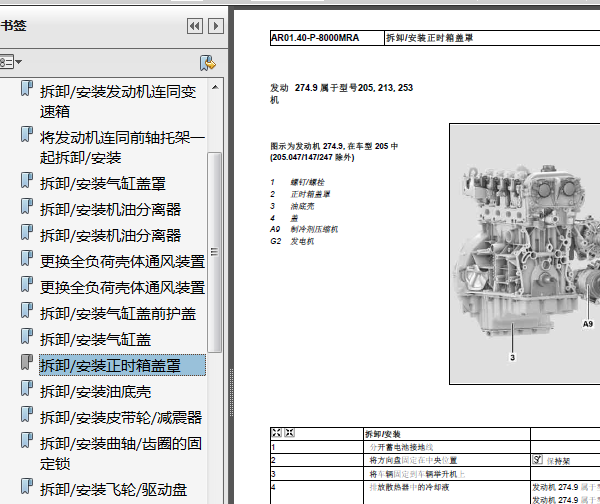Go to bookmark 拆卸/安装气缸盖

95,340
